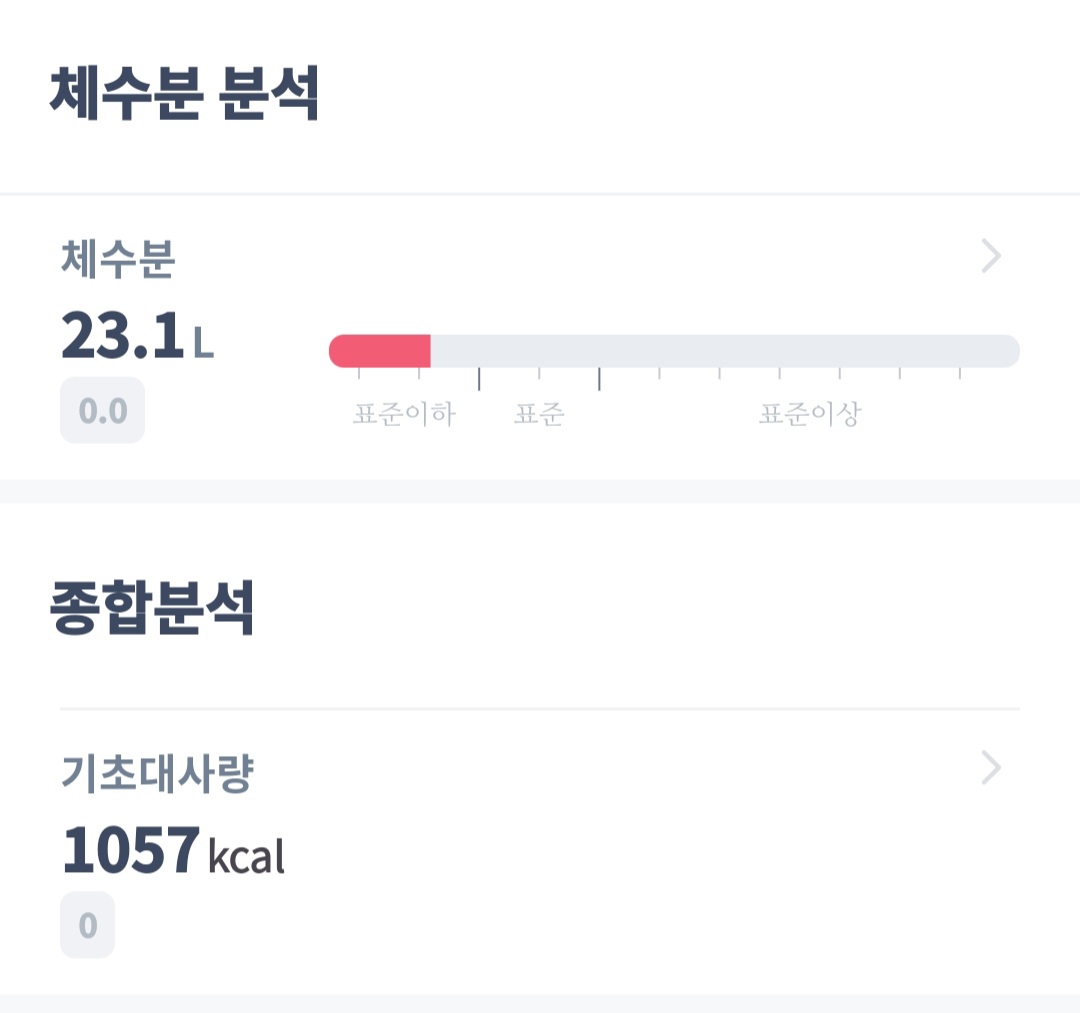Click the dark tick mark right of 표준
Screen dimensions: 1080x1013
click(599, 378)
